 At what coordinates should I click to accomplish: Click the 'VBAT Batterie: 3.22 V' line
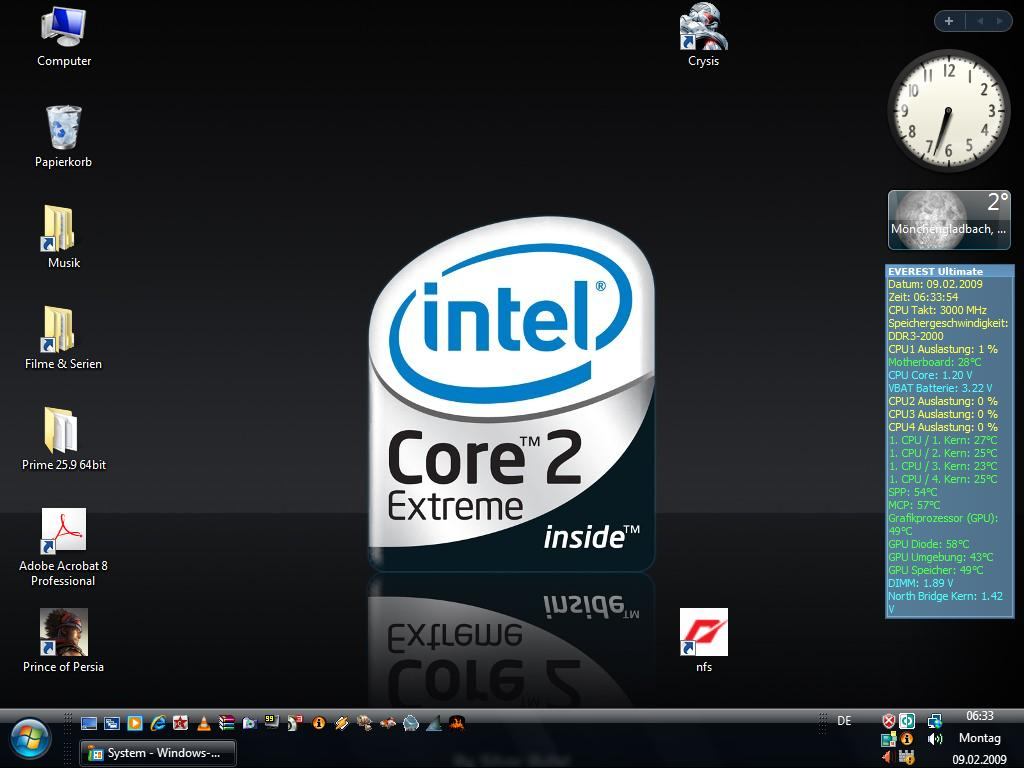click(940, 388)
